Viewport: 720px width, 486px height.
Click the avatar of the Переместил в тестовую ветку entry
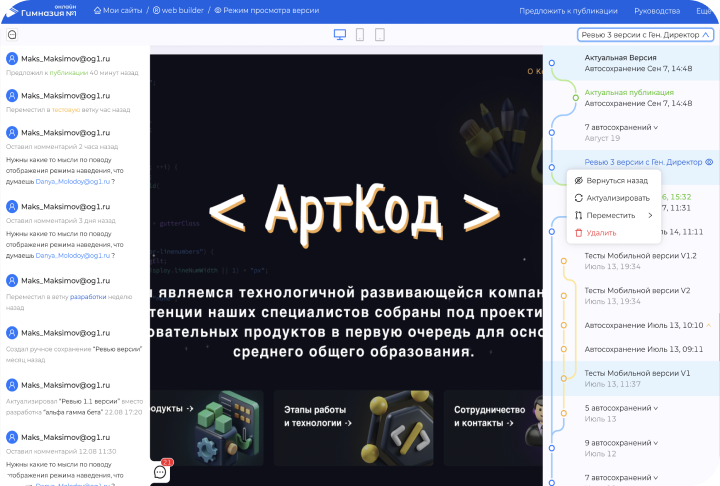[12, 96]
